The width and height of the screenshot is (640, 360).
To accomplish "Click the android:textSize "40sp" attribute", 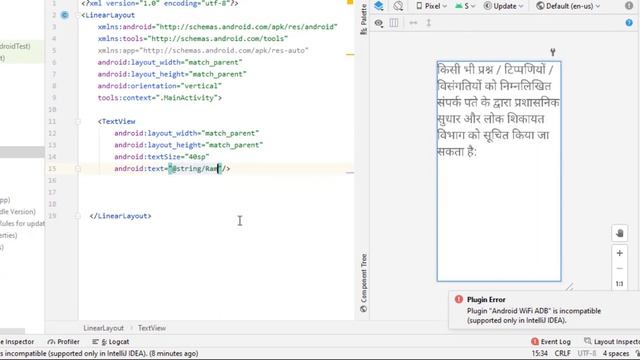I will click(162, 157).
